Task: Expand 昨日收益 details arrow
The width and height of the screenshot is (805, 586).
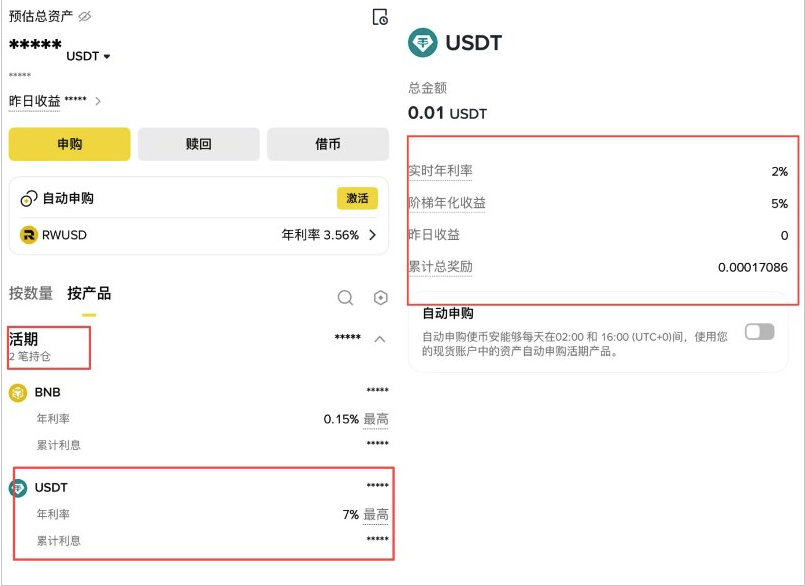Action: [98, 102]
